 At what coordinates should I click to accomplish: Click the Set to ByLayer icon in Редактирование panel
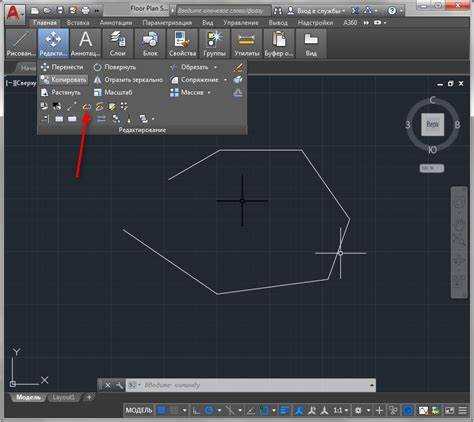pos(44,107)
